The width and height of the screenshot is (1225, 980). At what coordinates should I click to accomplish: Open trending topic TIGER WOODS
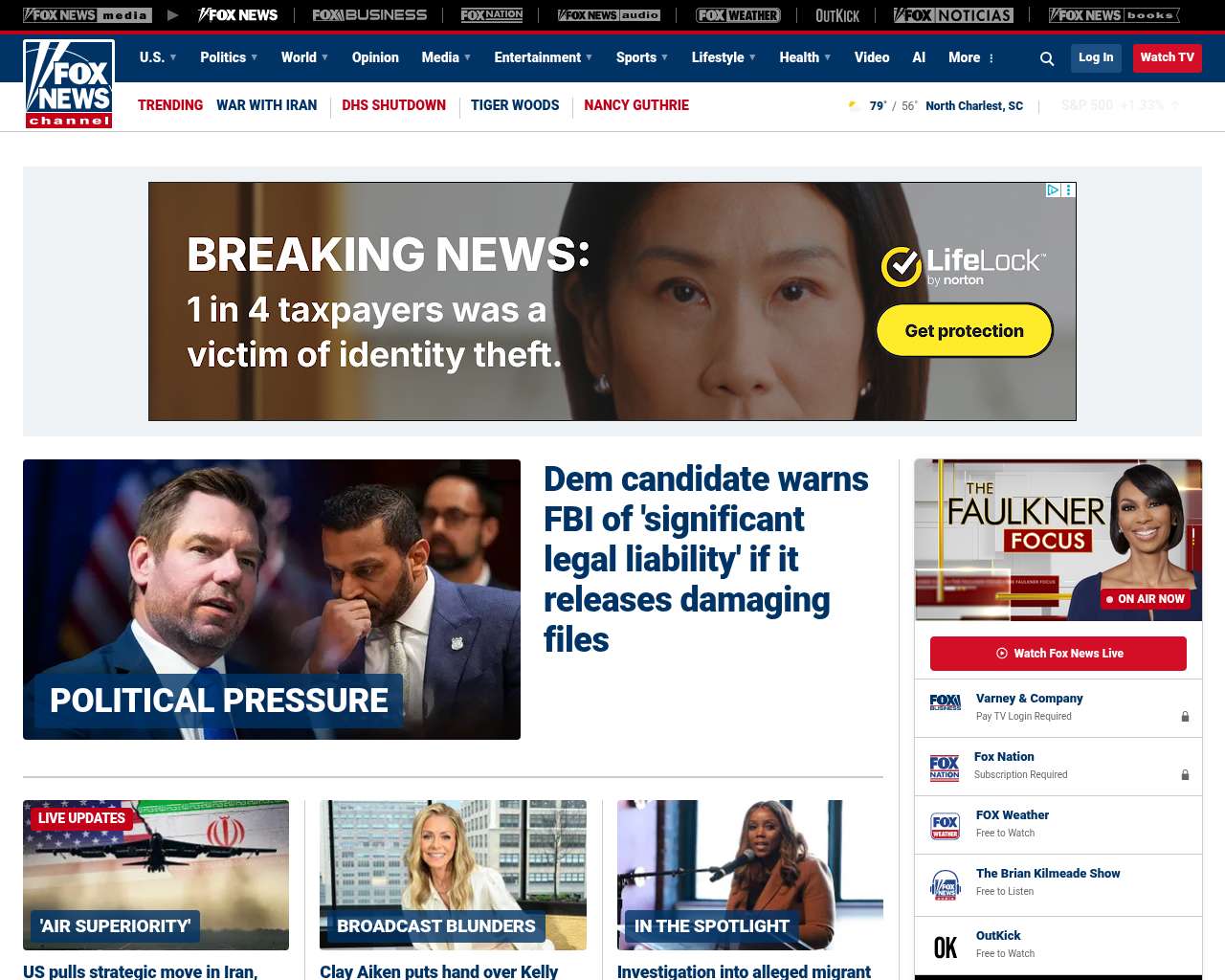(515, 105)
